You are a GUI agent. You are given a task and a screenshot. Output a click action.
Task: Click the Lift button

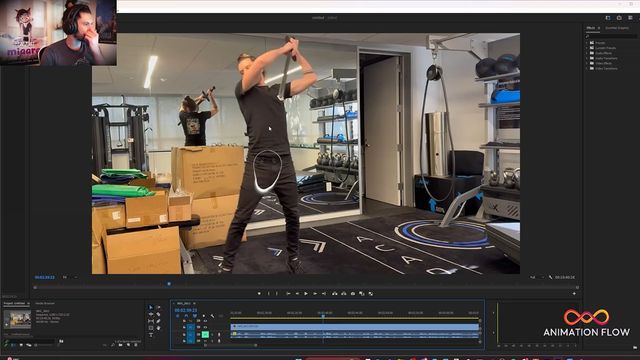coord(335,293)
